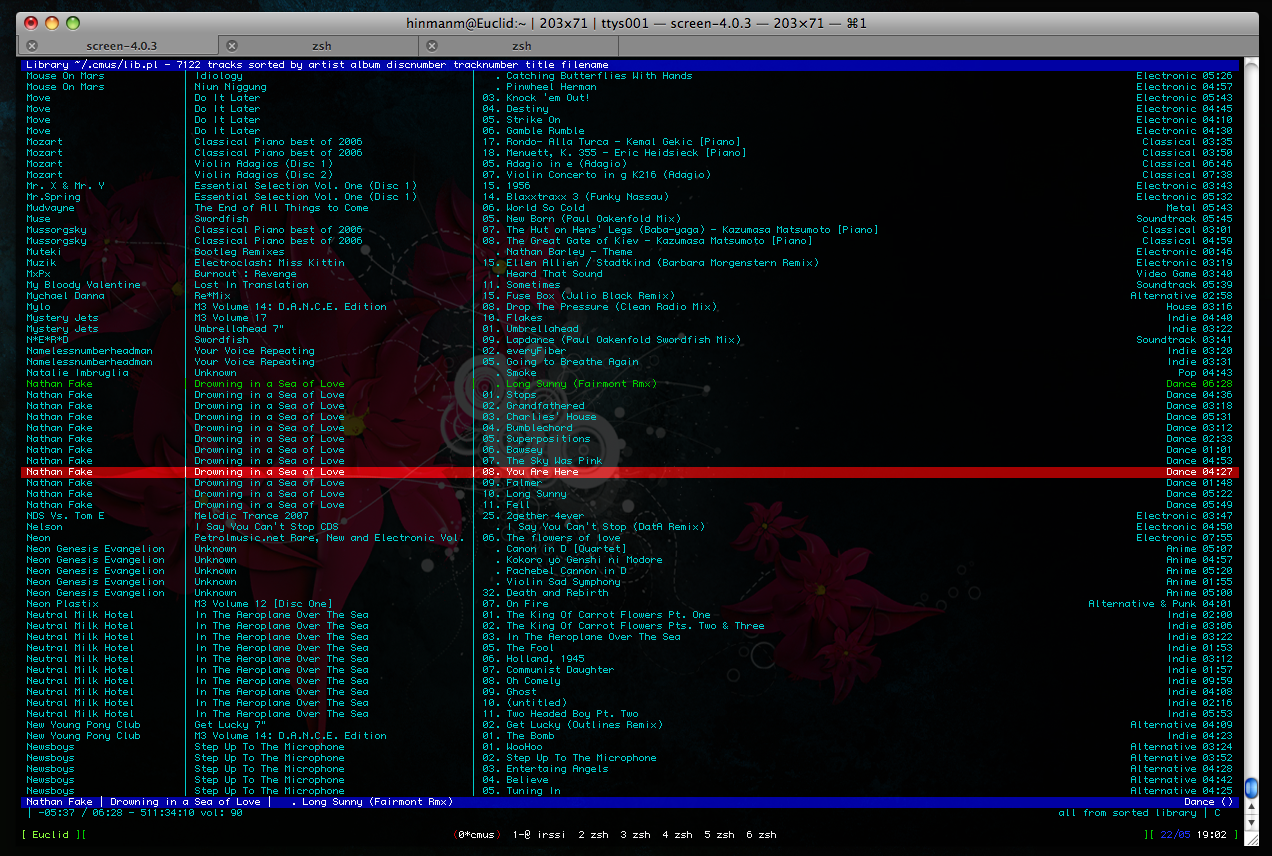Click the Mudvayne artist name
The height and width of the screenshot is (856, 1272).
click(50, 208)
